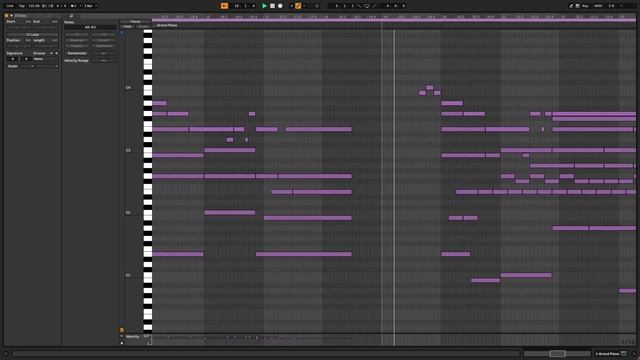Open the metronome settings dropdown arrow

[80, 6]
